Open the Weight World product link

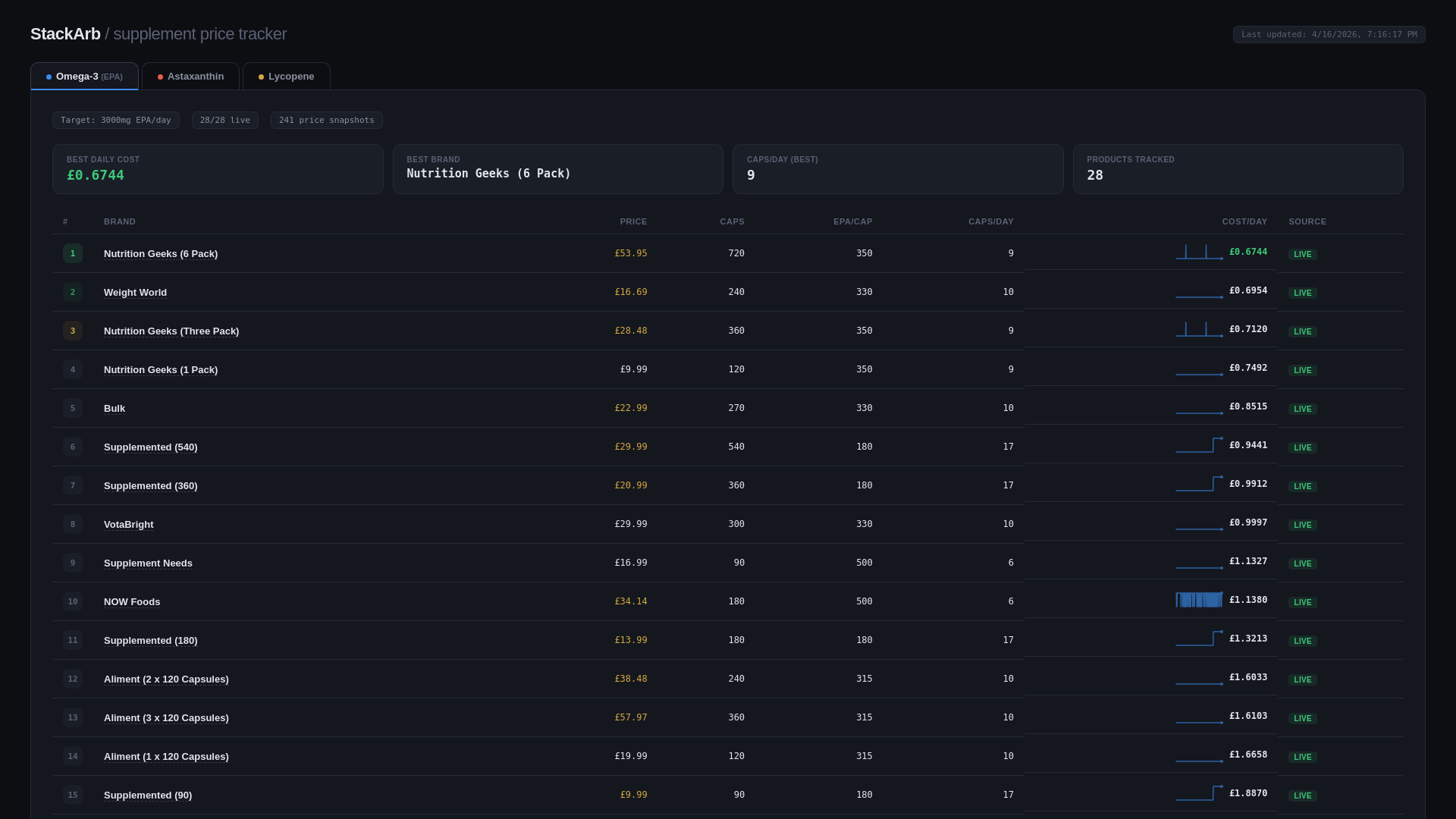tap(135, 293)
